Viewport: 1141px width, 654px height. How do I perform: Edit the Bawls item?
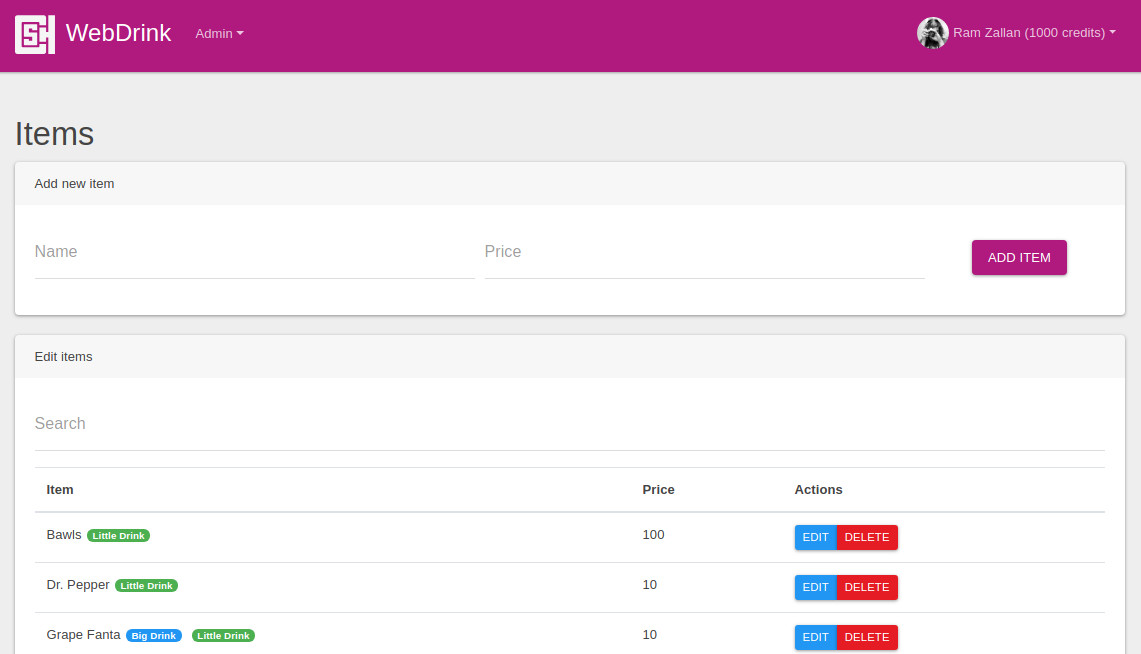coord(815,537)
